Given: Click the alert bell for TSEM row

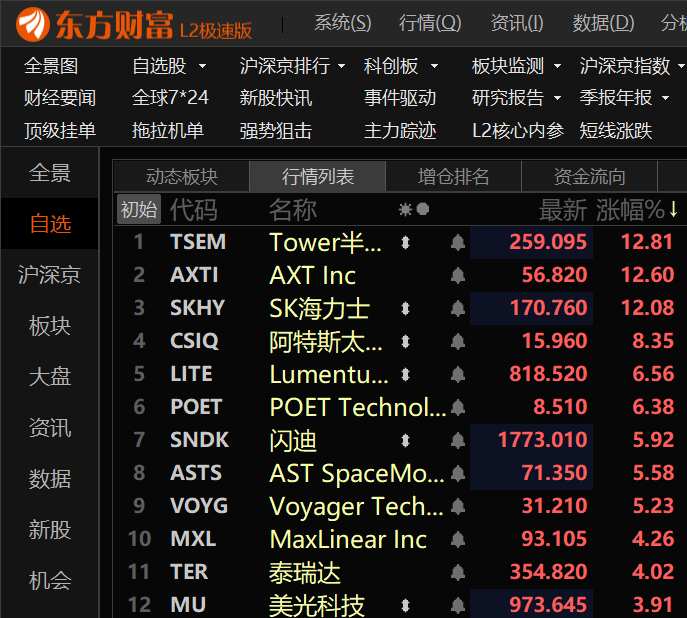Looking at the screenshot, I should pos(458,242).
